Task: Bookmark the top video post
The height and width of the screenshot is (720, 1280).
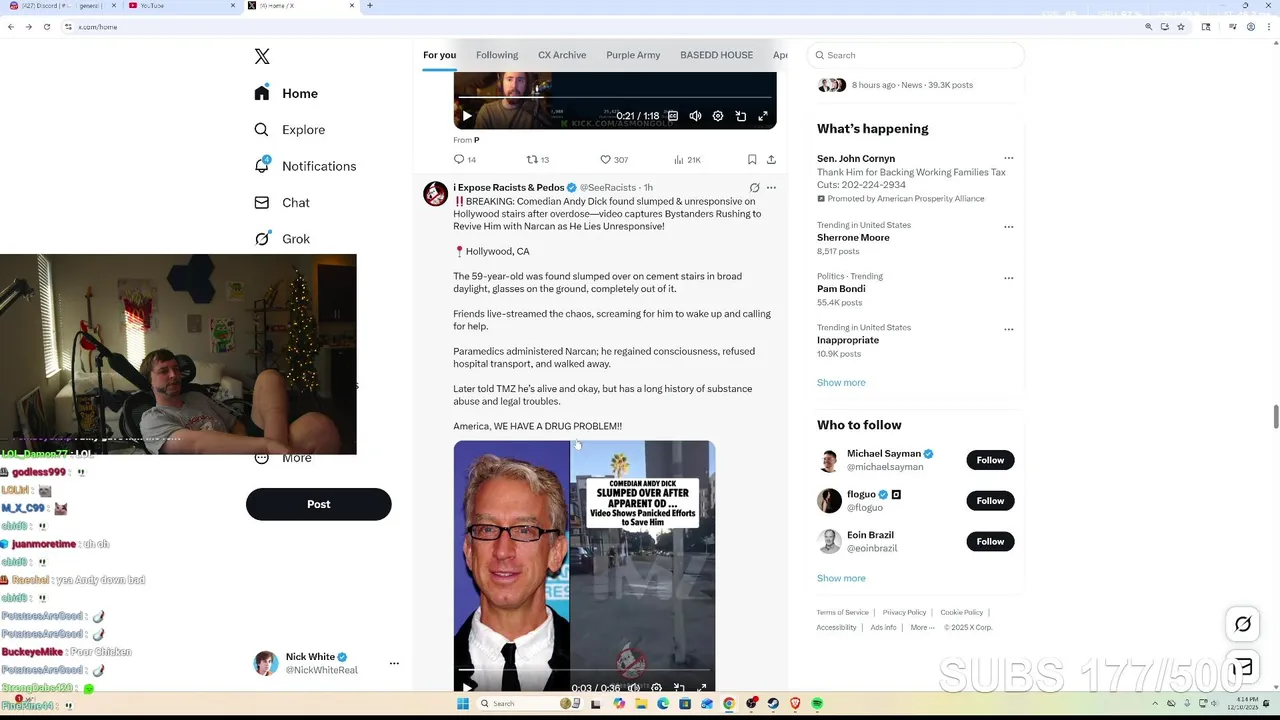Action: coord(752,159)
